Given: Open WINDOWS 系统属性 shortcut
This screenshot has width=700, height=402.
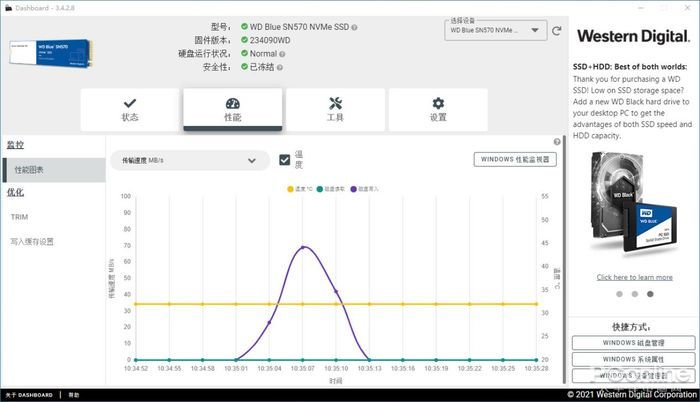Looking at the screenshot, I should (x=633, y=359).
